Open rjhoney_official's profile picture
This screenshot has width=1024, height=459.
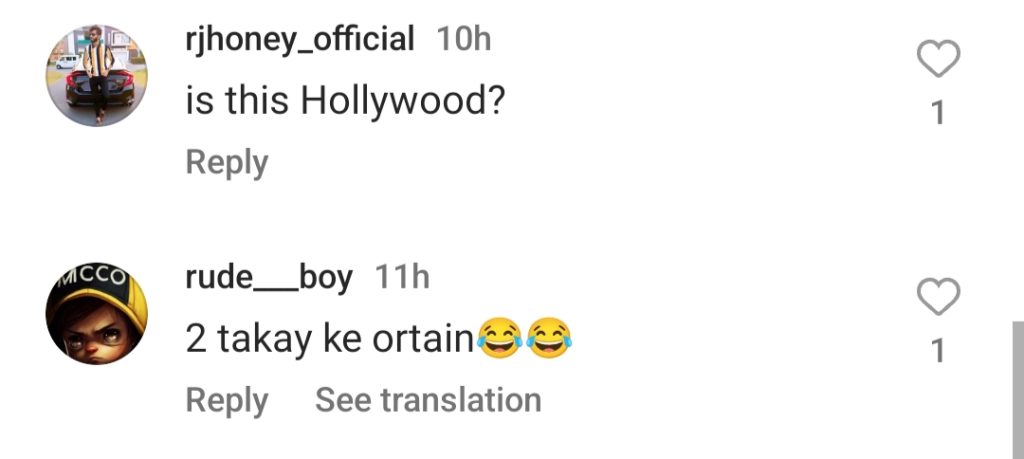coord(97,77)
